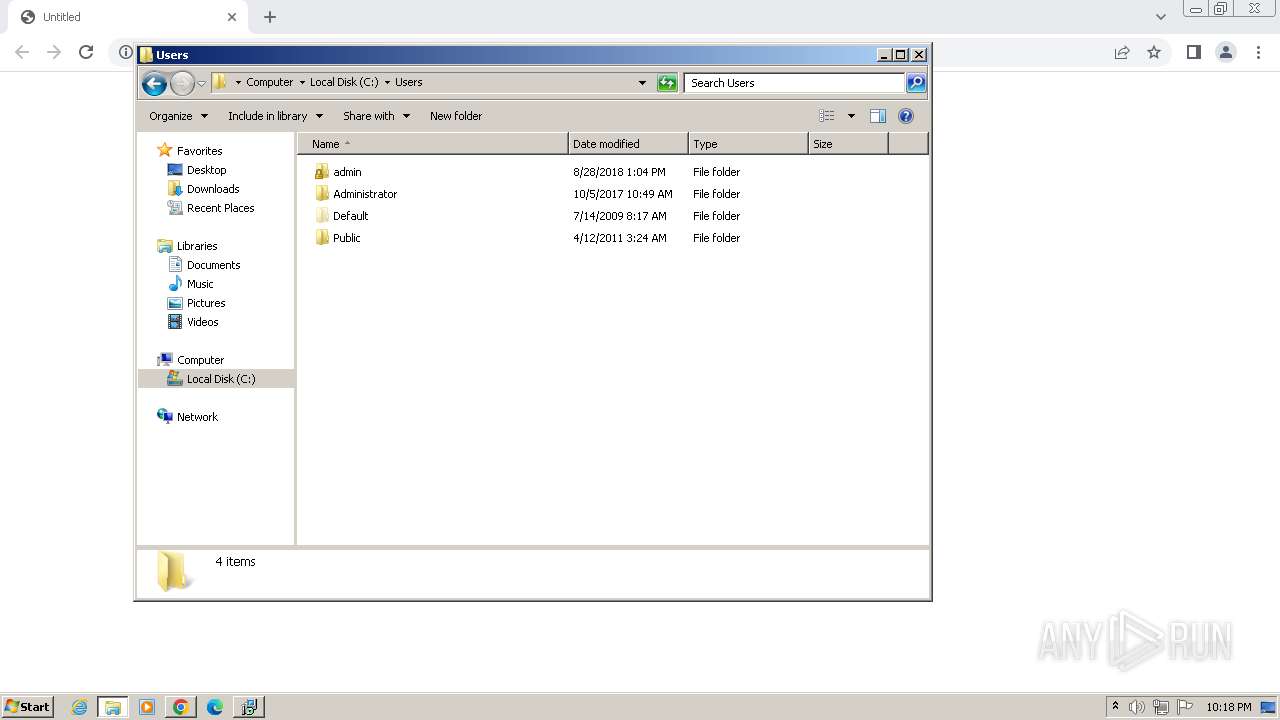Open the Share with menu

pyautogui.click(x=376, y=116)
